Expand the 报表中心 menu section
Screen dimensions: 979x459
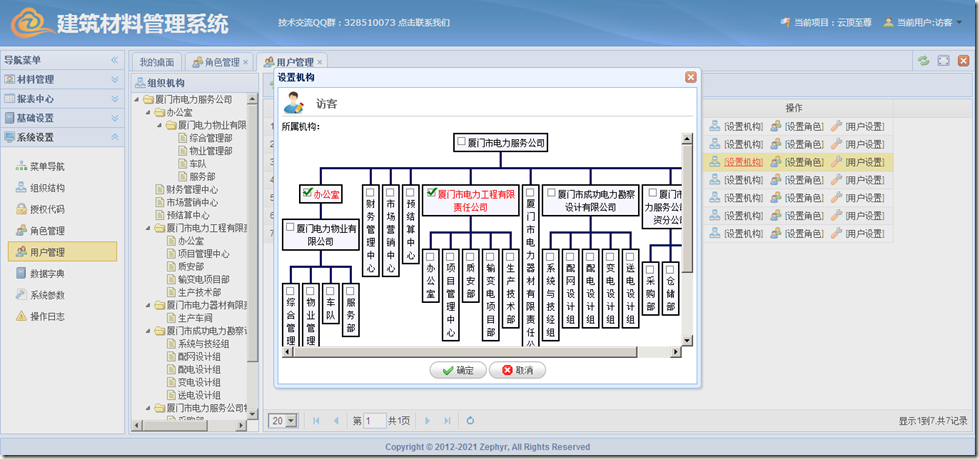[x=60, y=98]
